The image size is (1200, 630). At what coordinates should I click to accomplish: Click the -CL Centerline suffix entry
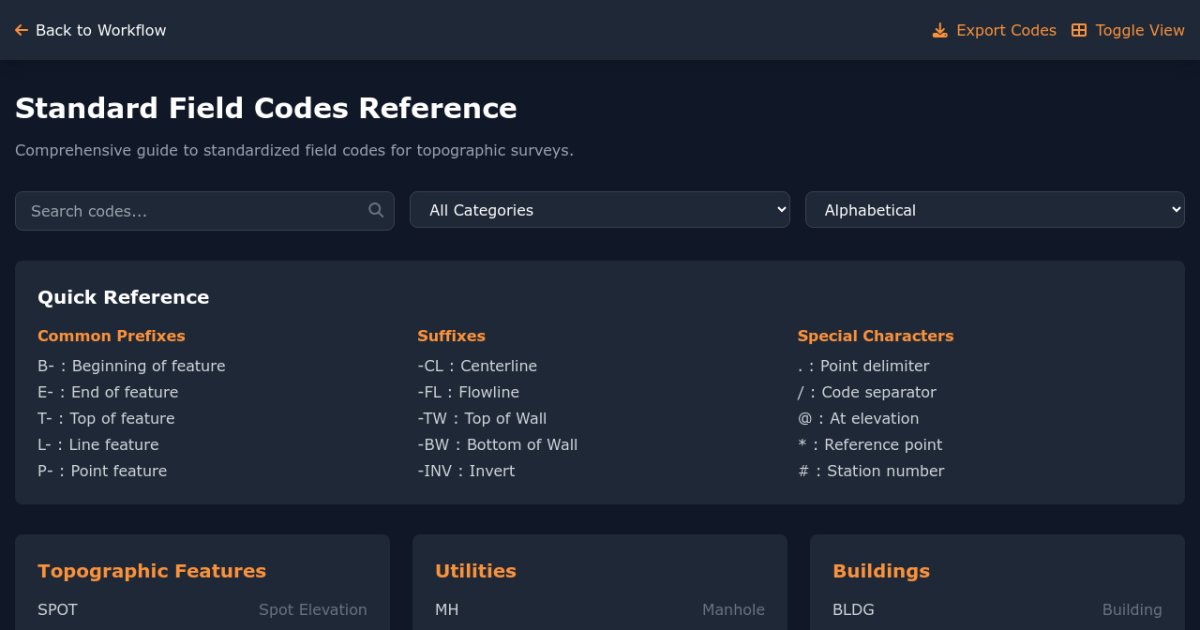(x=477, y=366)
